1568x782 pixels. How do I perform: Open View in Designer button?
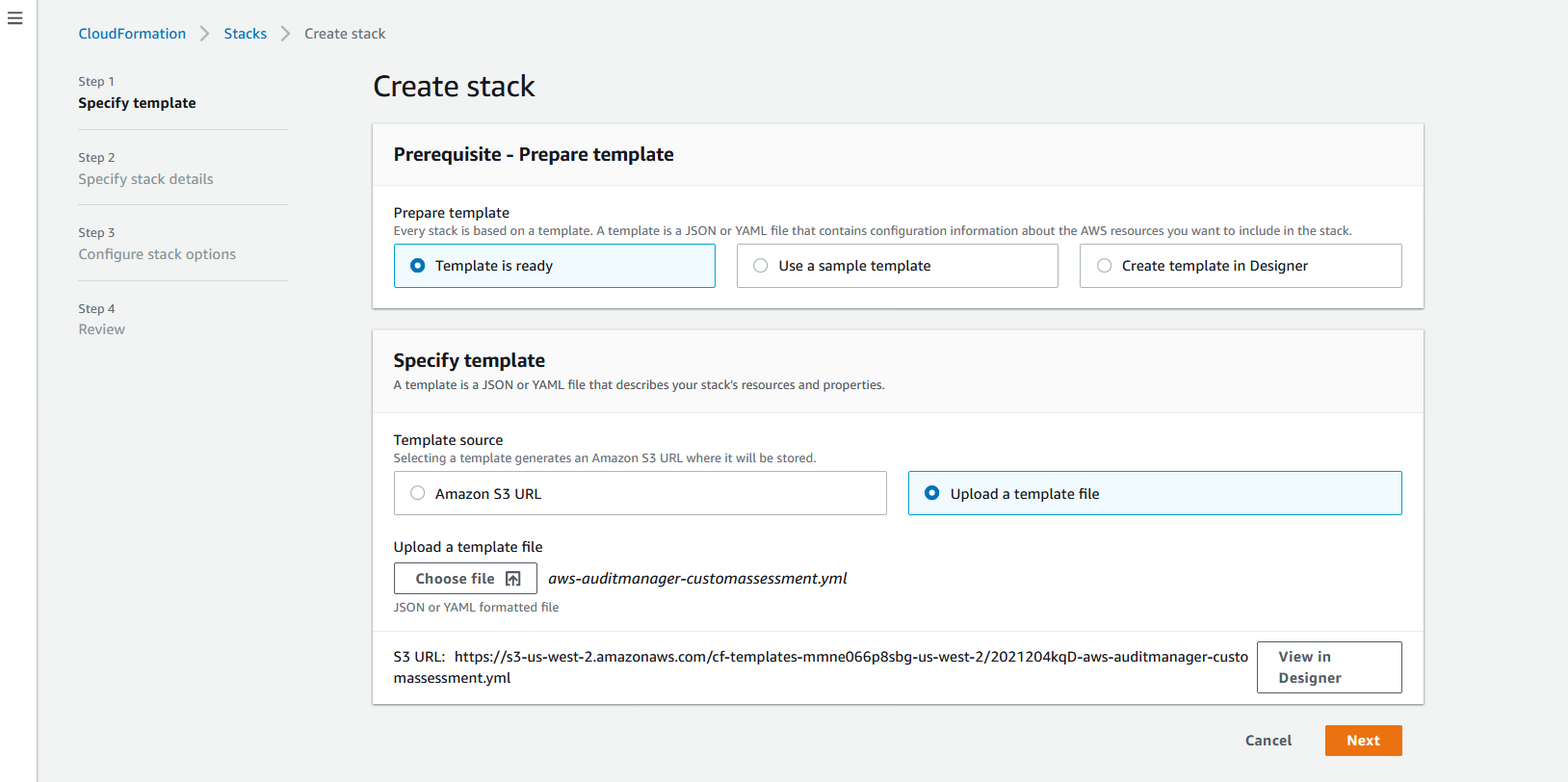tap(1329, 667)
